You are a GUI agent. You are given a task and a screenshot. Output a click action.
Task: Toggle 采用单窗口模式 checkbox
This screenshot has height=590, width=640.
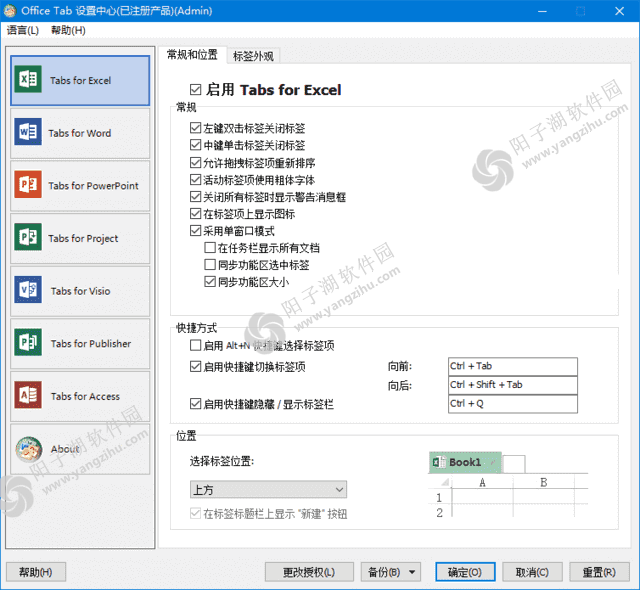pyautogui.click(x=196, y=231)
